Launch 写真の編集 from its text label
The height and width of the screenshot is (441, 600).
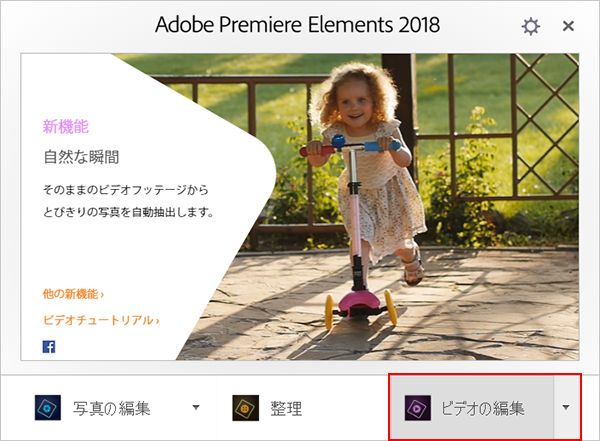111,408
